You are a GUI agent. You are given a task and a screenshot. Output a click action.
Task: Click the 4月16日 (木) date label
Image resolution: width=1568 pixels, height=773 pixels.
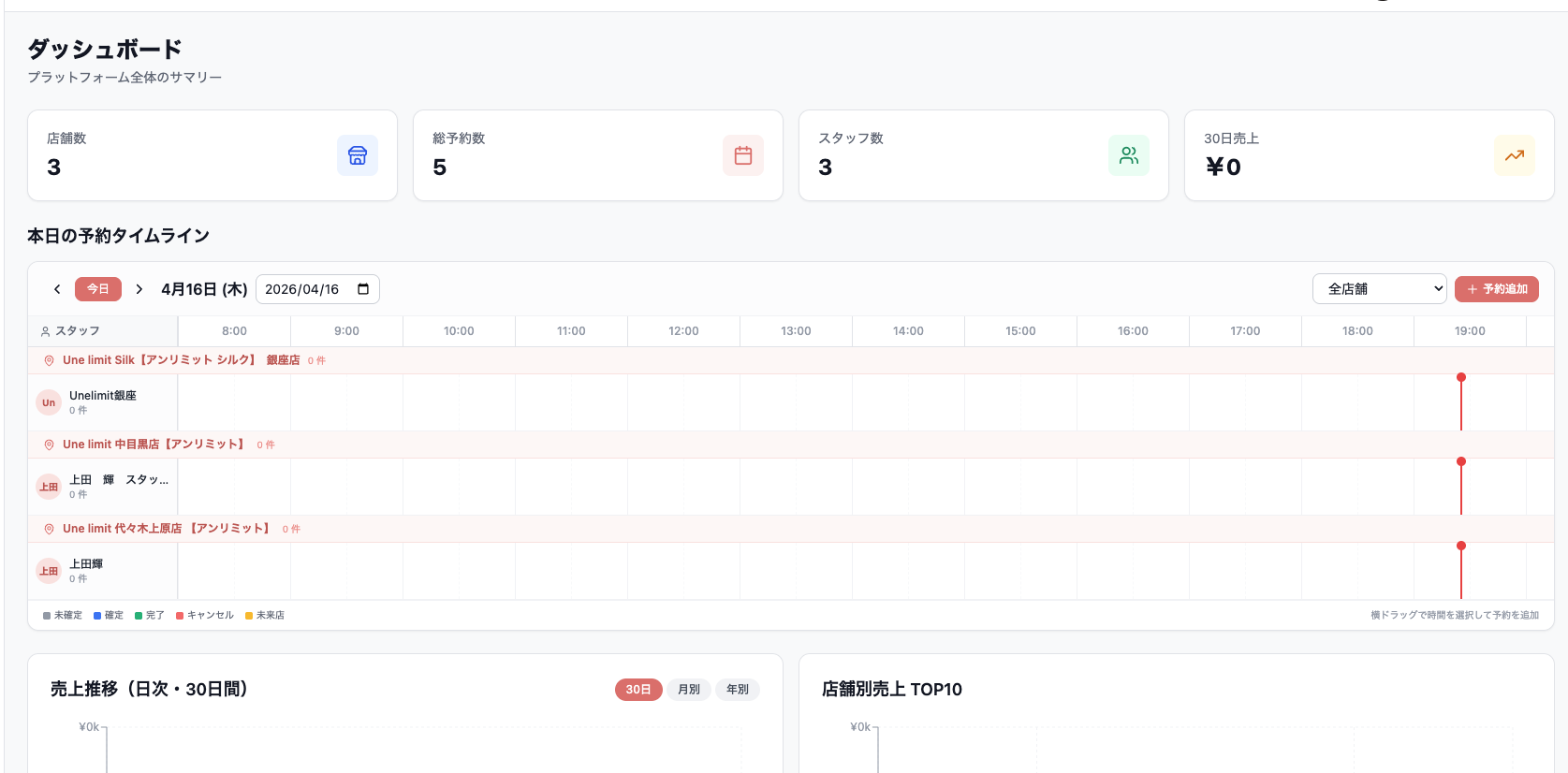(x=204, y=289)
